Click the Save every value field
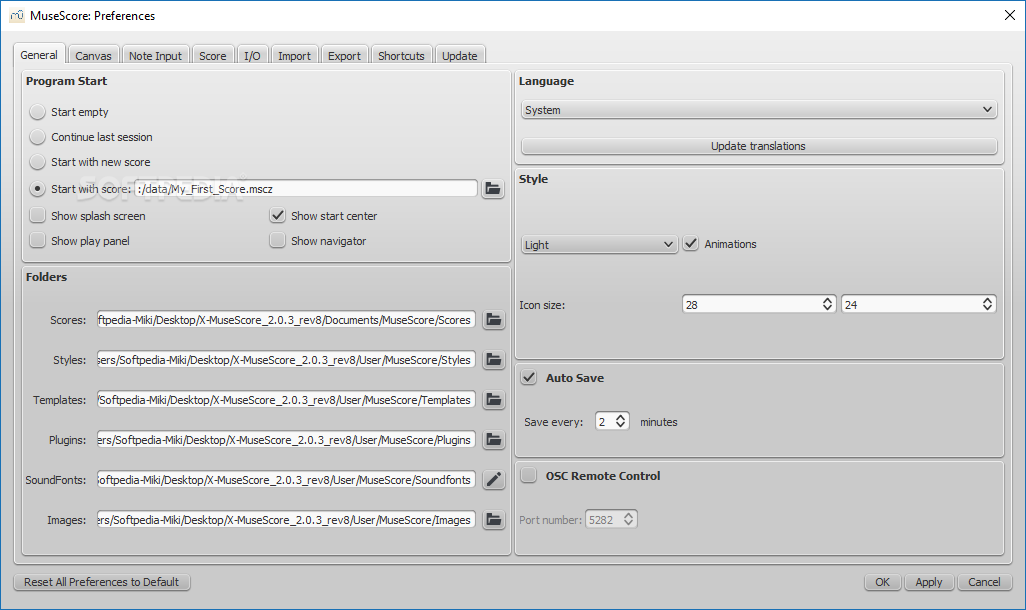 point(604,422)
